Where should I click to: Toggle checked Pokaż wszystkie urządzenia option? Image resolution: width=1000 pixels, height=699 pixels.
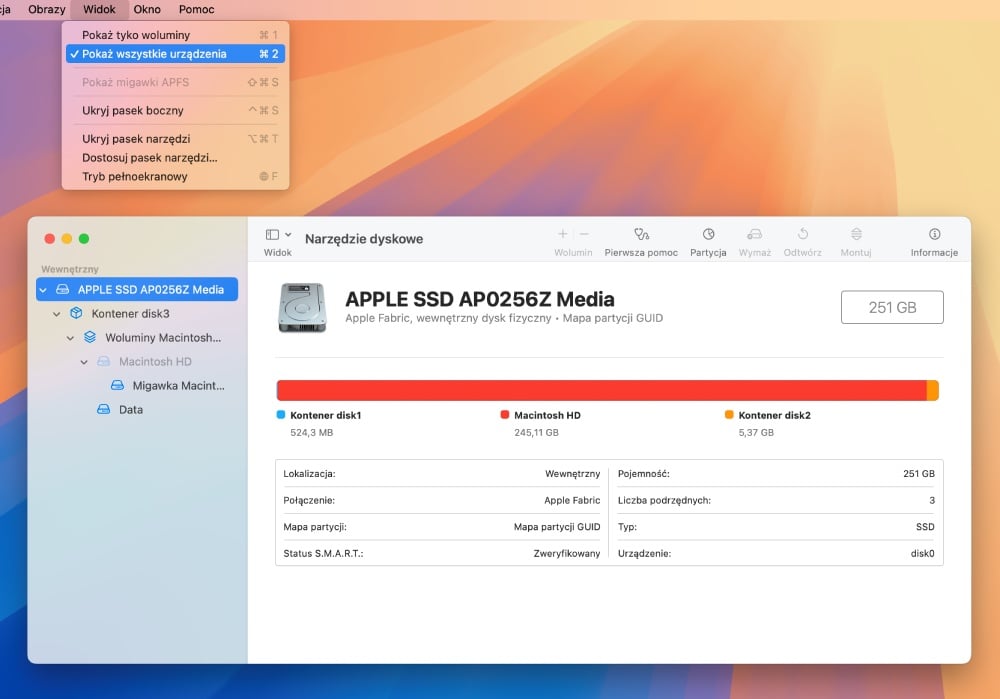tap(175, 54)
